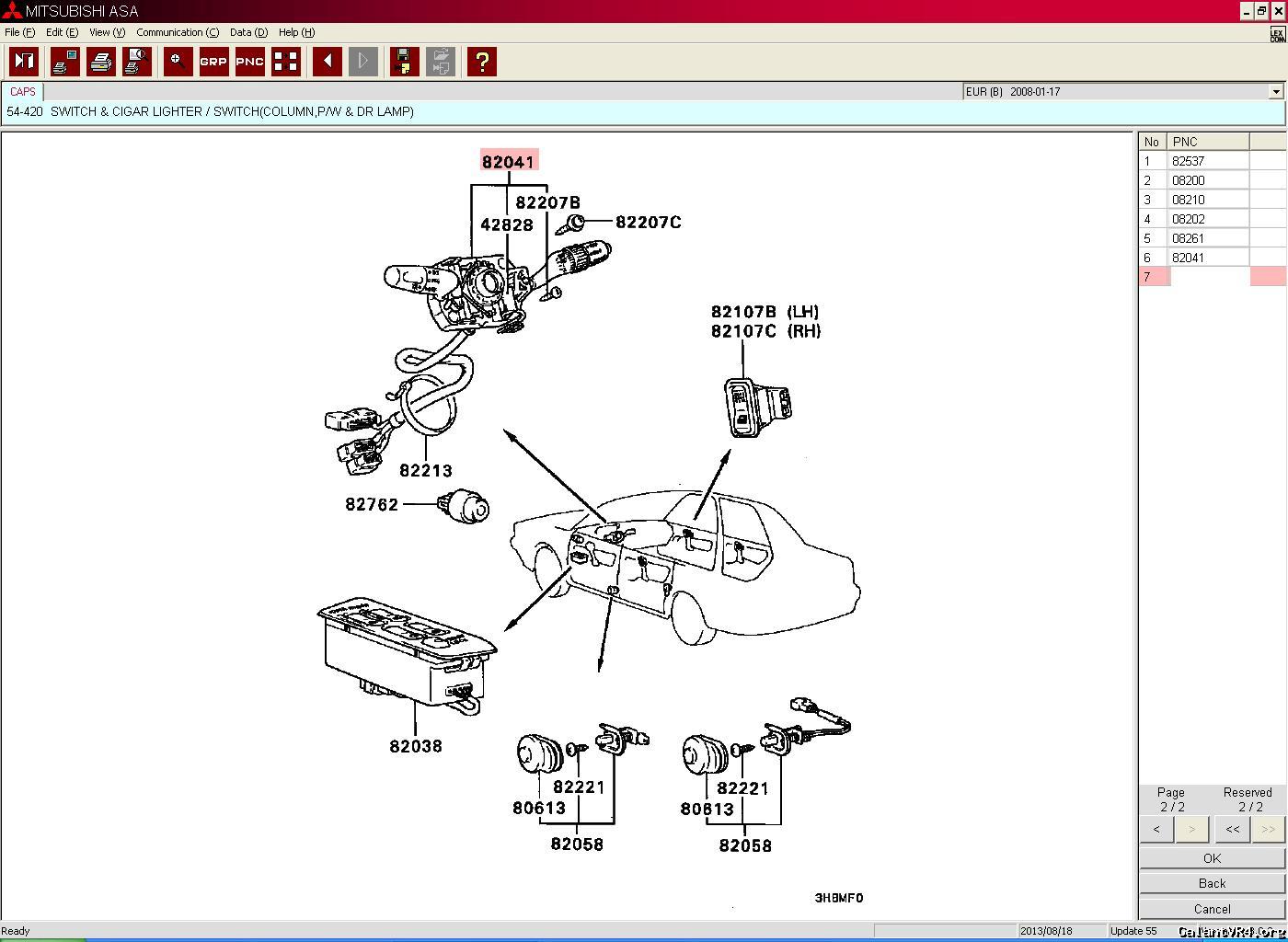Open print preview with magnifier icon
Screen dimensions: 1288x942
click(x=137, y=62)
